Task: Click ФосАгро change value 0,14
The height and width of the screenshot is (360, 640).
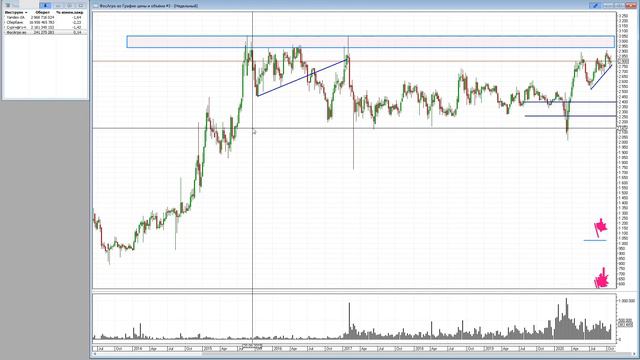Action: (x=78, y=32)
